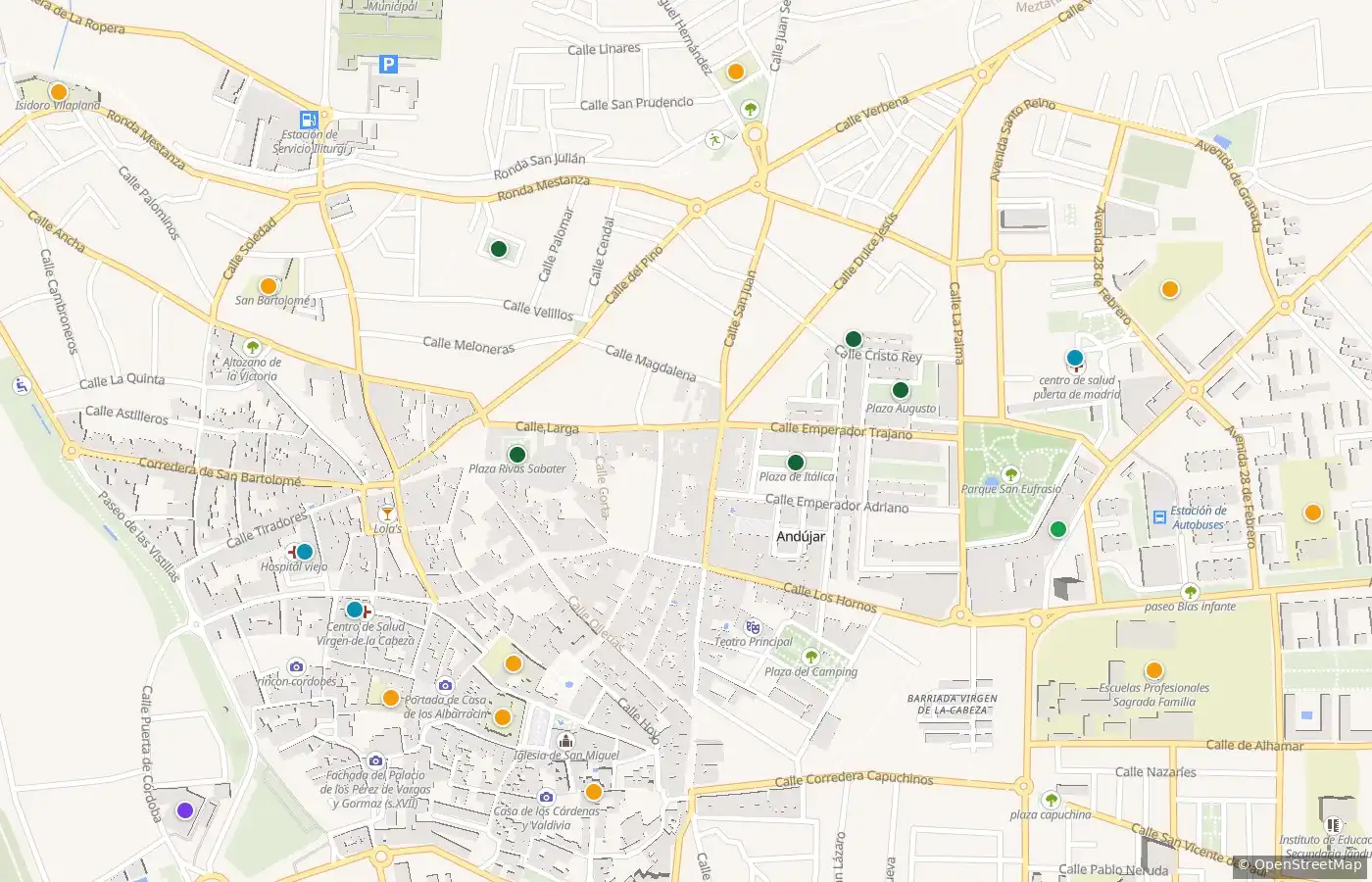
Task: Click the teal marker at Hospital viejo
Action: coord(305,552)
